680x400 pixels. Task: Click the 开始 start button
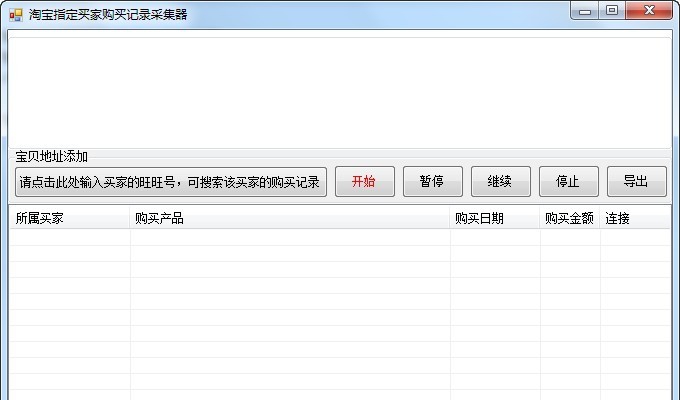click(x=365, y=181)
